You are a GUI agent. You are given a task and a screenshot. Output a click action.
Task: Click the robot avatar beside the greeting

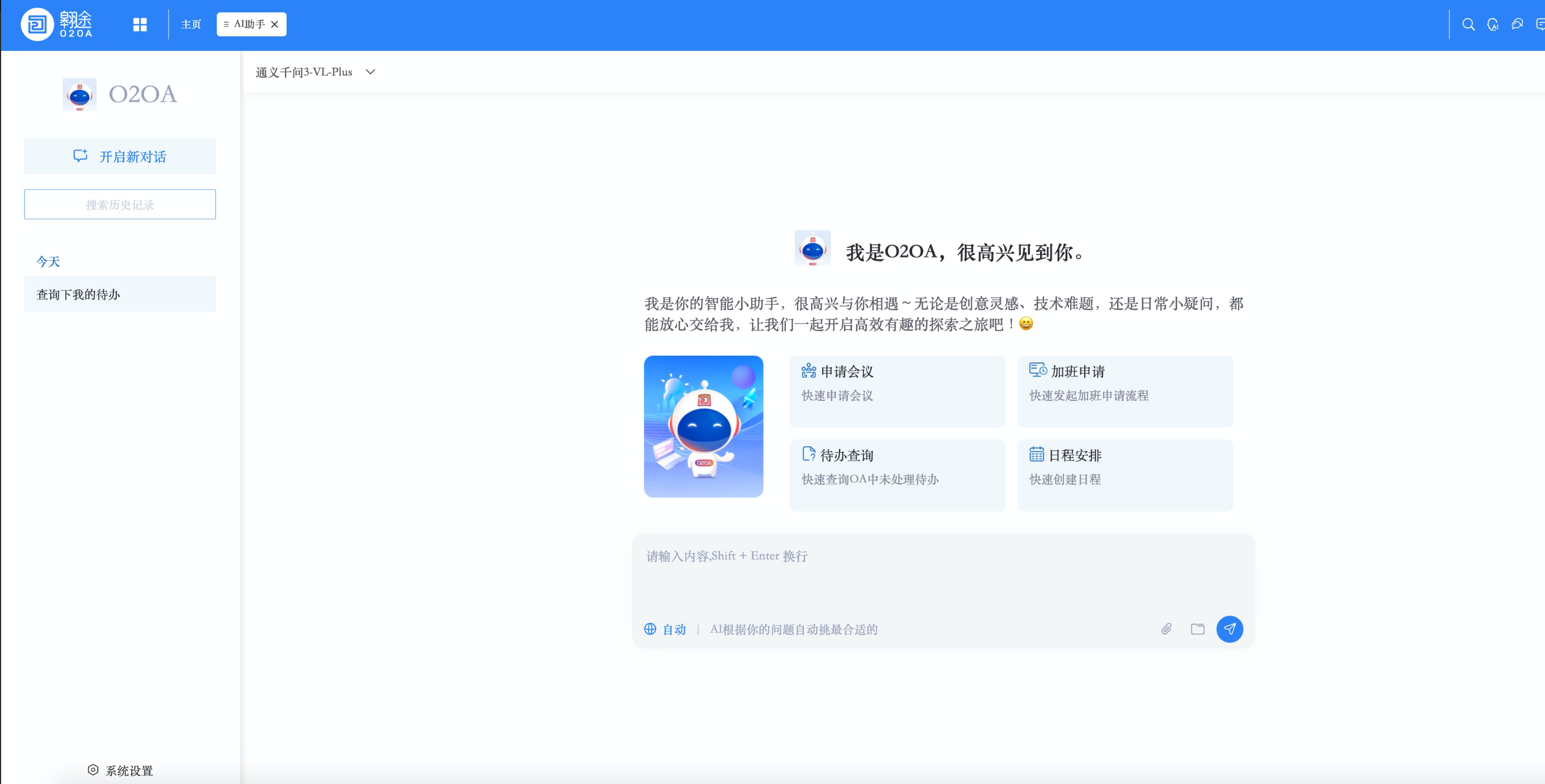813,248
